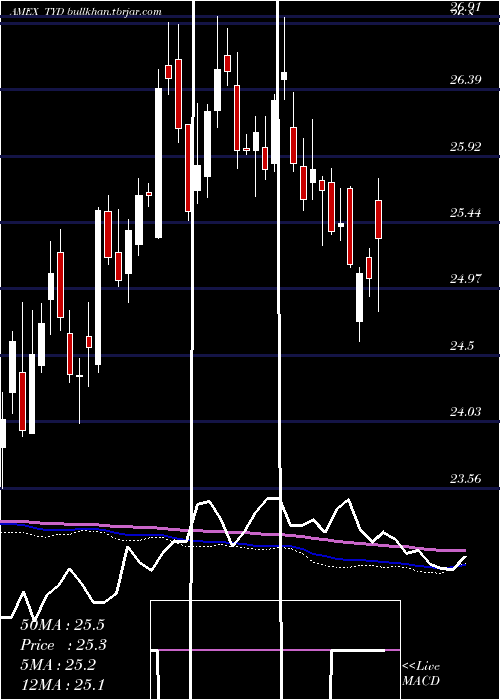Viewport: 500px width, 700px height.
Task: Click the 26.39 price level label
Action: point(465,80)
